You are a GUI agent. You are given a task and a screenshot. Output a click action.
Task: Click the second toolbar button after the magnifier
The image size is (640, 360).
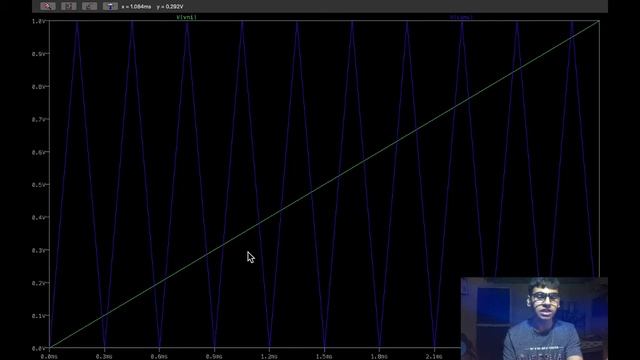[x=69, y=6]
